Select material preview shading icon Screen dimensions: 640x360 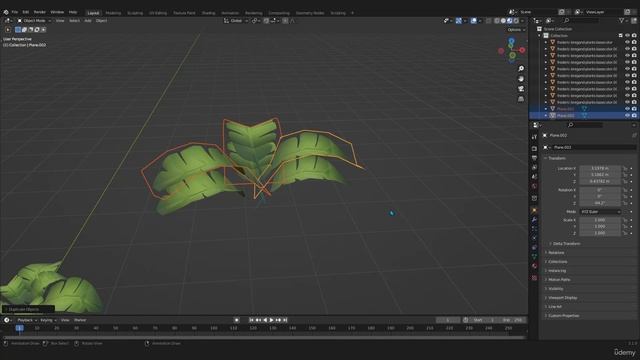click(x=510, y=21)
